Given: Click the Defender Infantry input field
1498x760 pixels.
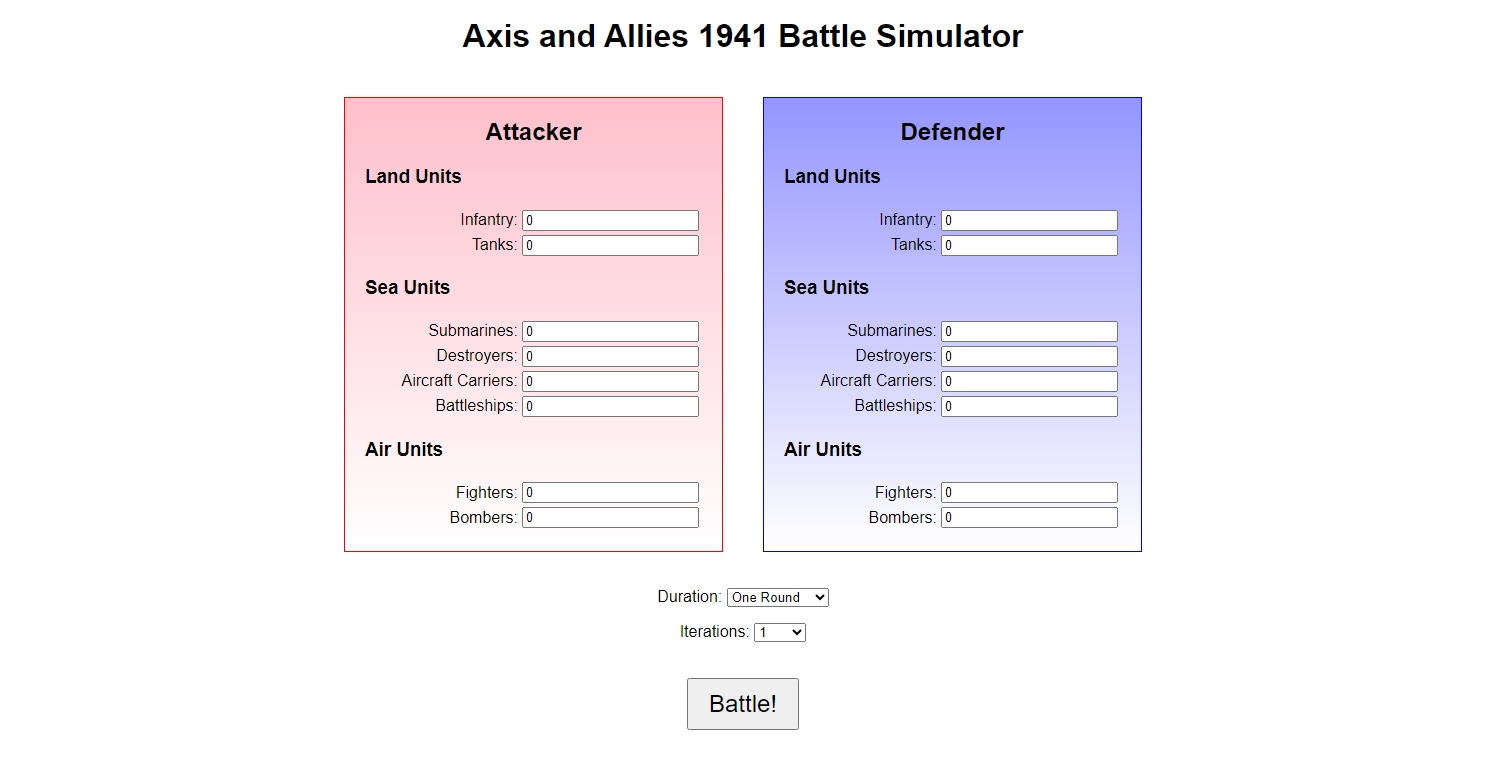Looking at the screenshot, I should tap(1028, 220).
